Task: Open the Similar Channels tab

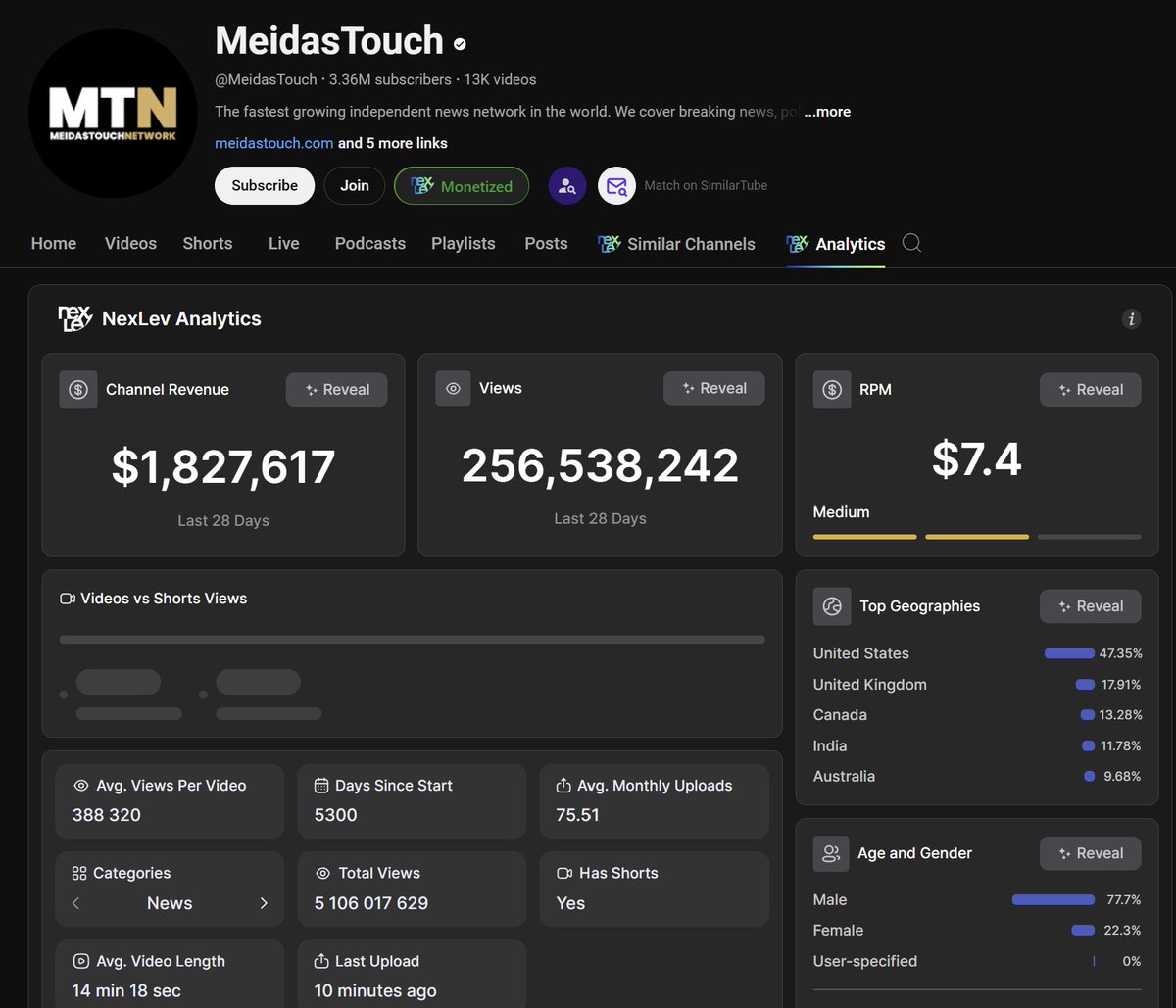Action: pyautogui.click(x=676, y=244)
